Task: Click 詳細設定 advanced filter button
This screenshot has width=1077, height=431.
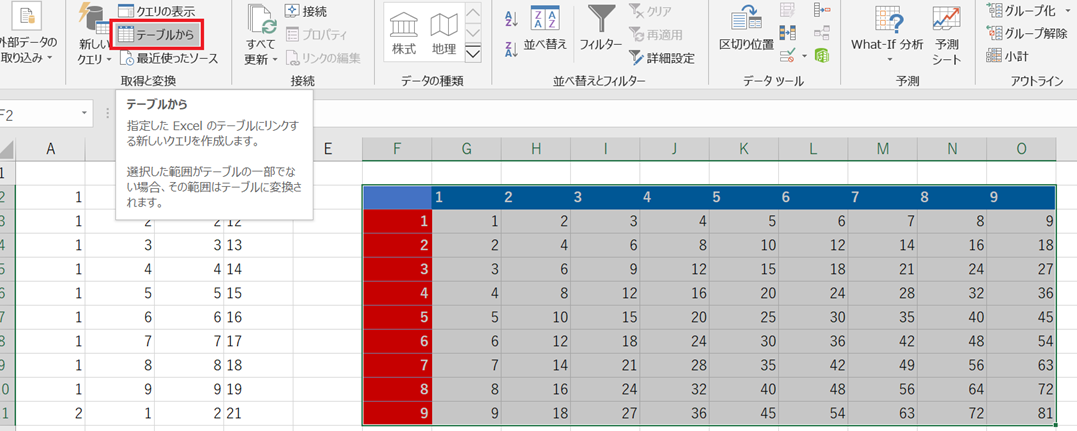Action: point(660,58)
